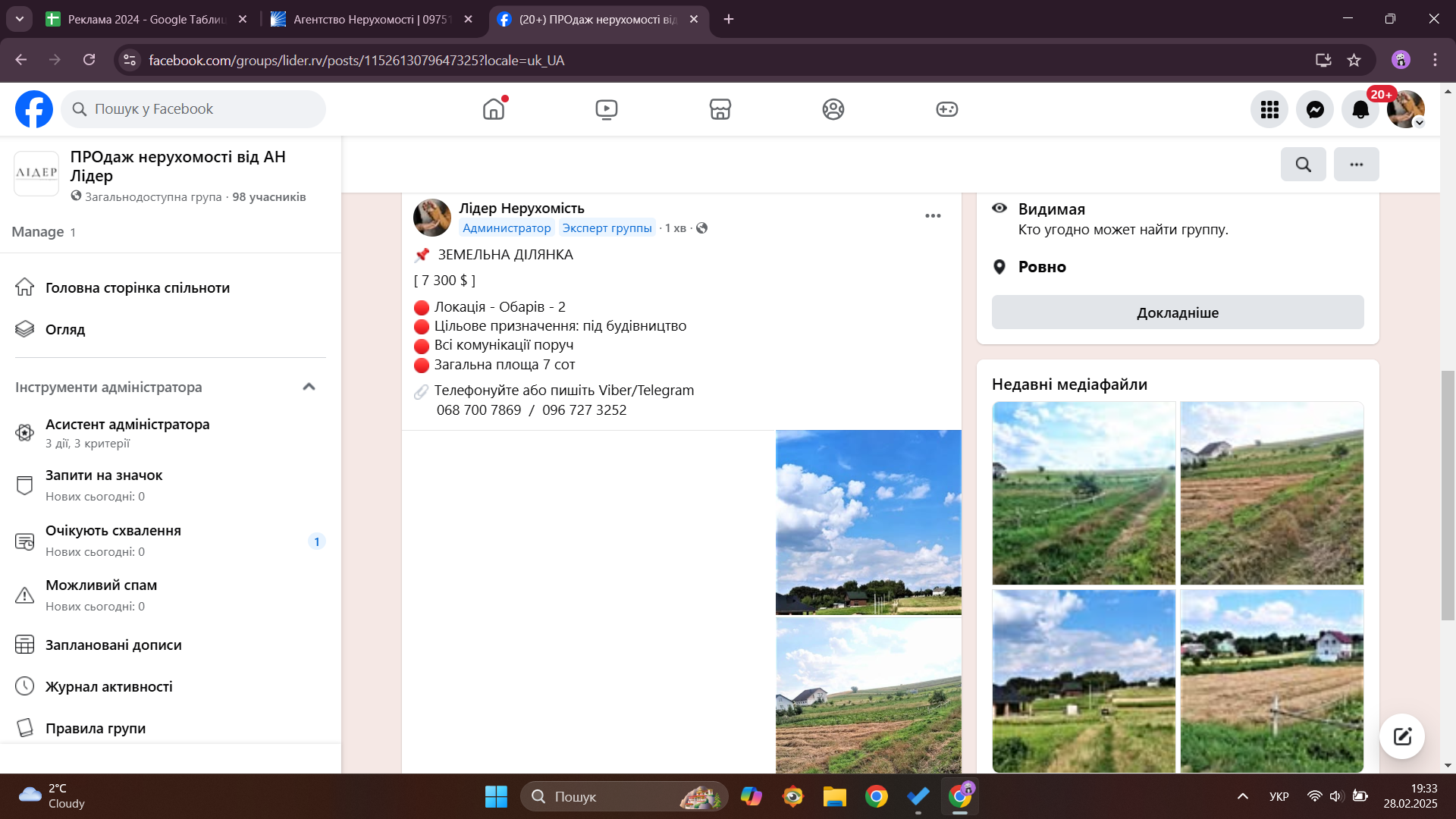Collapse Інструменти адміністратора section
Screen dimensions: 1456x819
[309, 387]
